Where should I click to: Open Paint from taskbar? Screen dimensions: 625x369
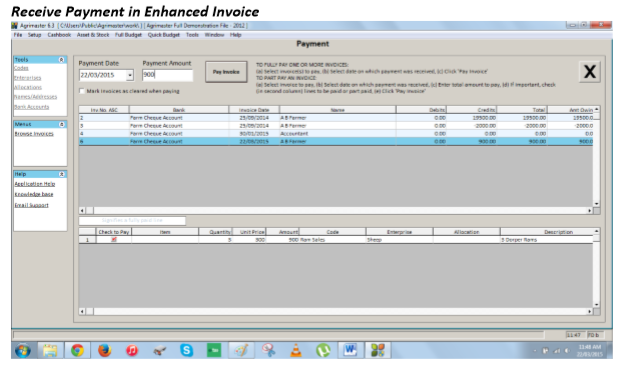coord(241,351)
